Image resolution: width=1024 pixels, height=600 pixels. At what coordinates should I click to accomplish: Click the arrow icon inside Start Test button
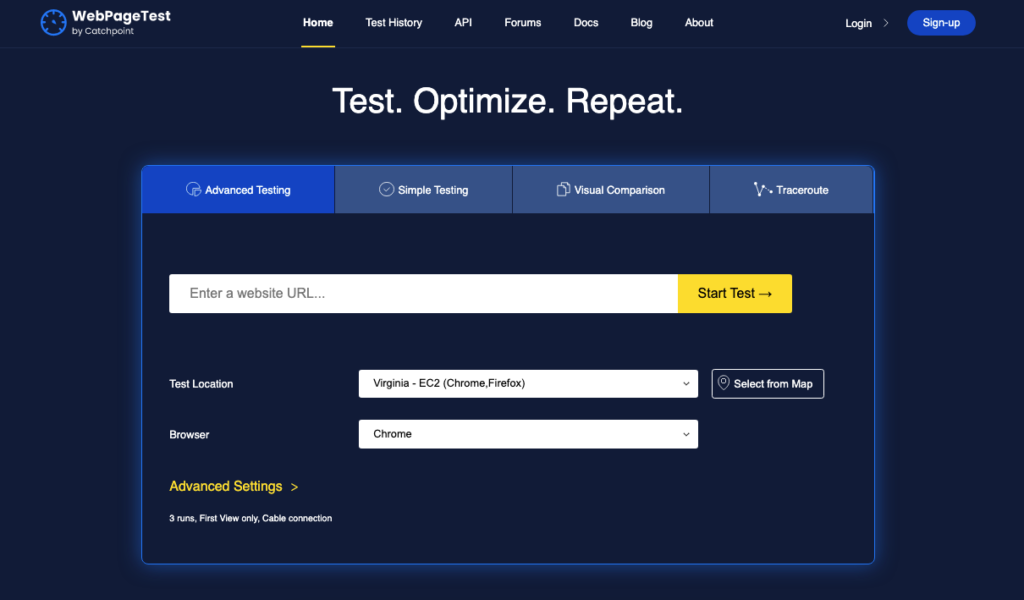764,293
